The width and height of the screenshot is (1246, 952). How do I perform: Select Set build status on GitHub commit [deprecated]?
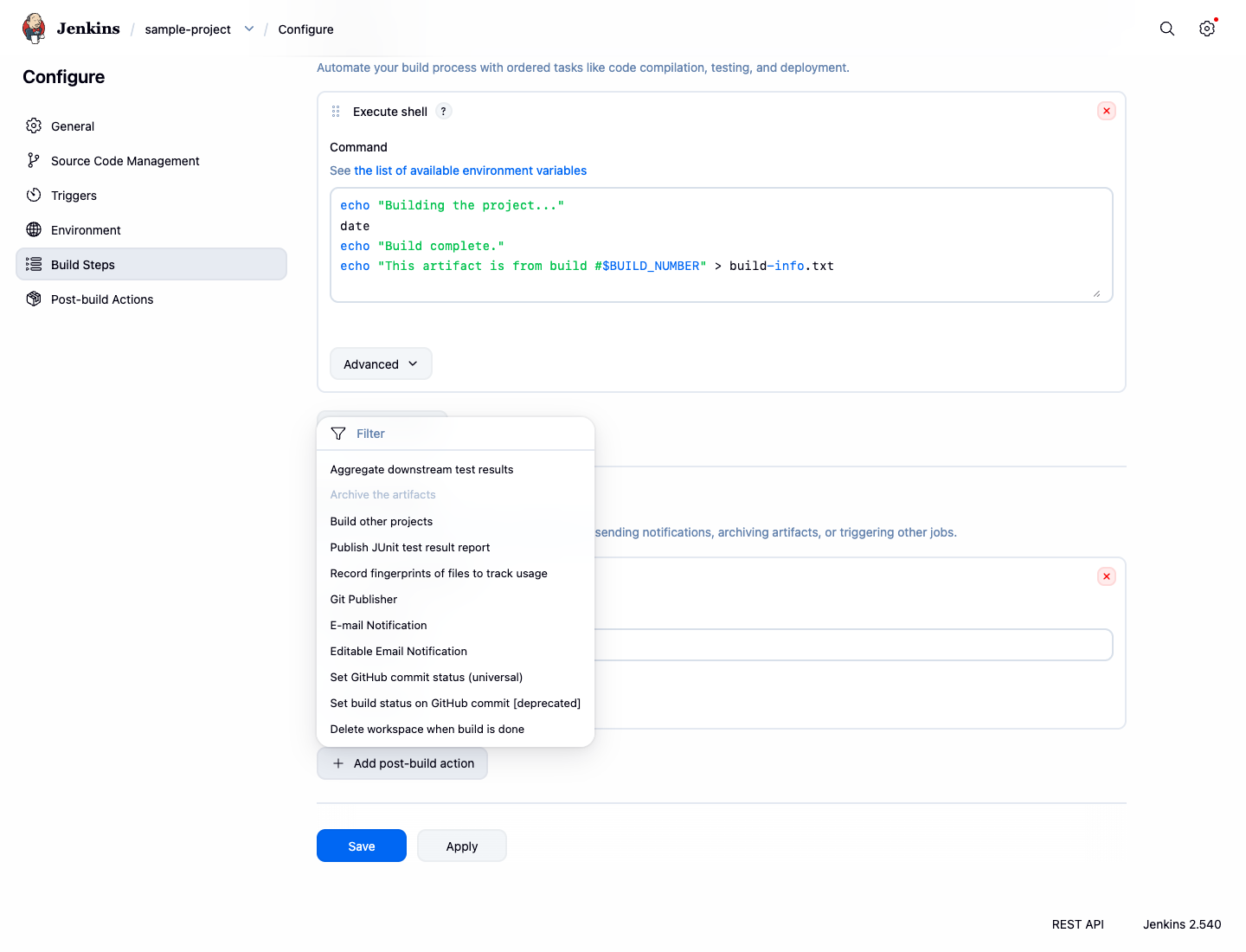click(x=455, y=703)
